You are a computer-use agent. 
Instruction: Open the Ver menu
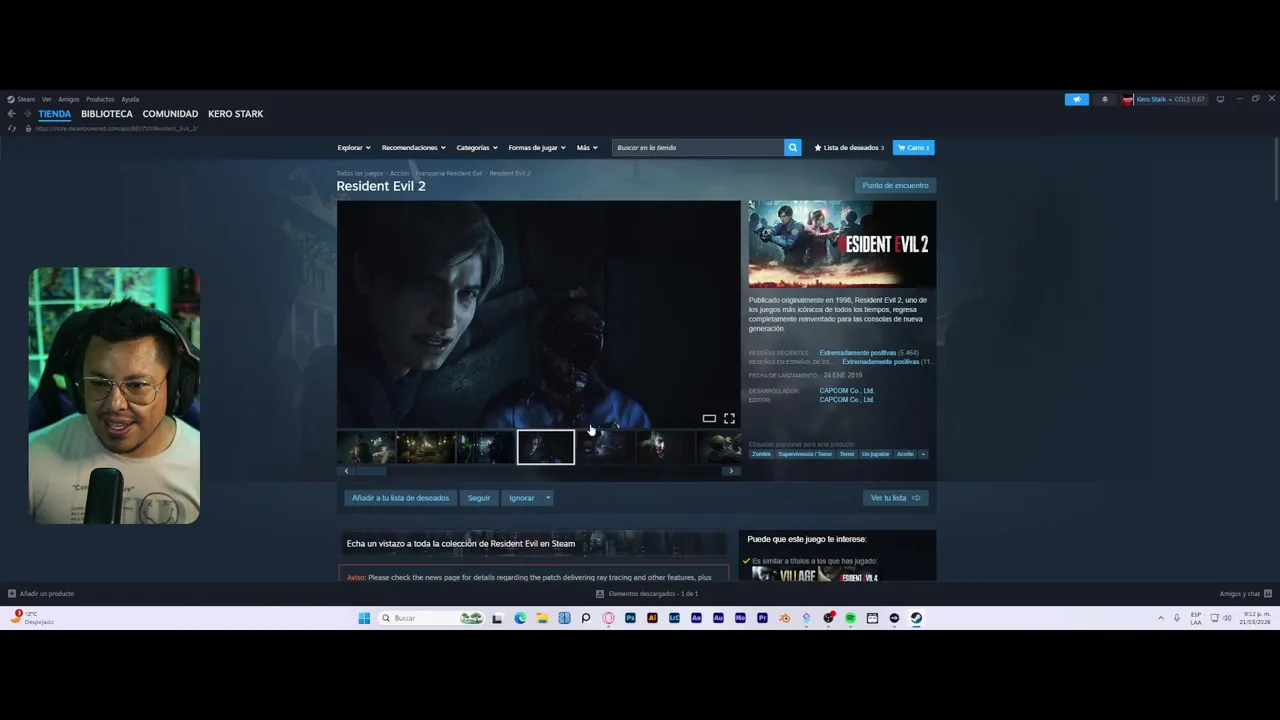pyautogui.click(x=46, y=99)
